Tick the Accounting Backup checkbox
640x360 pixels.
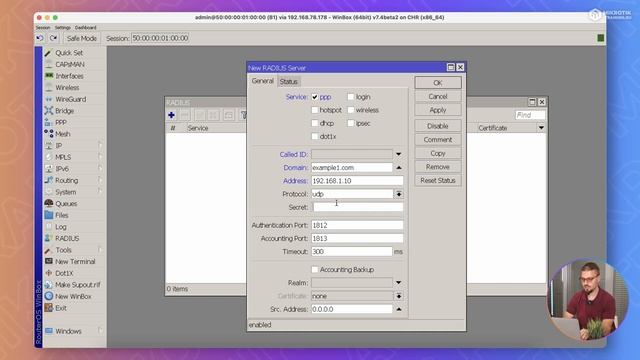(315, 270)
